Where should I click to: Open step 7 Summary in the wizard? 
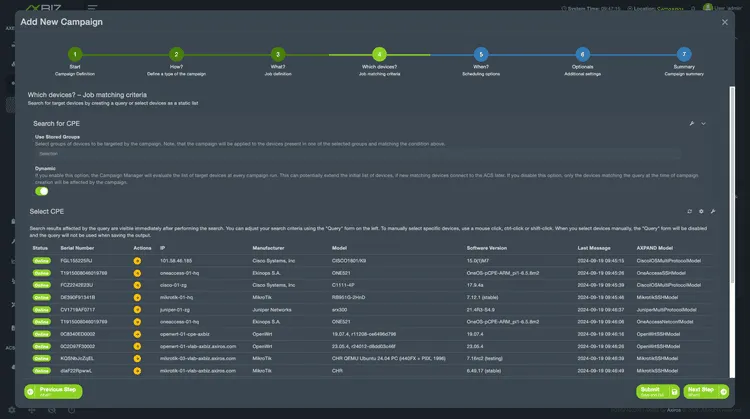[x=683, y=55]
